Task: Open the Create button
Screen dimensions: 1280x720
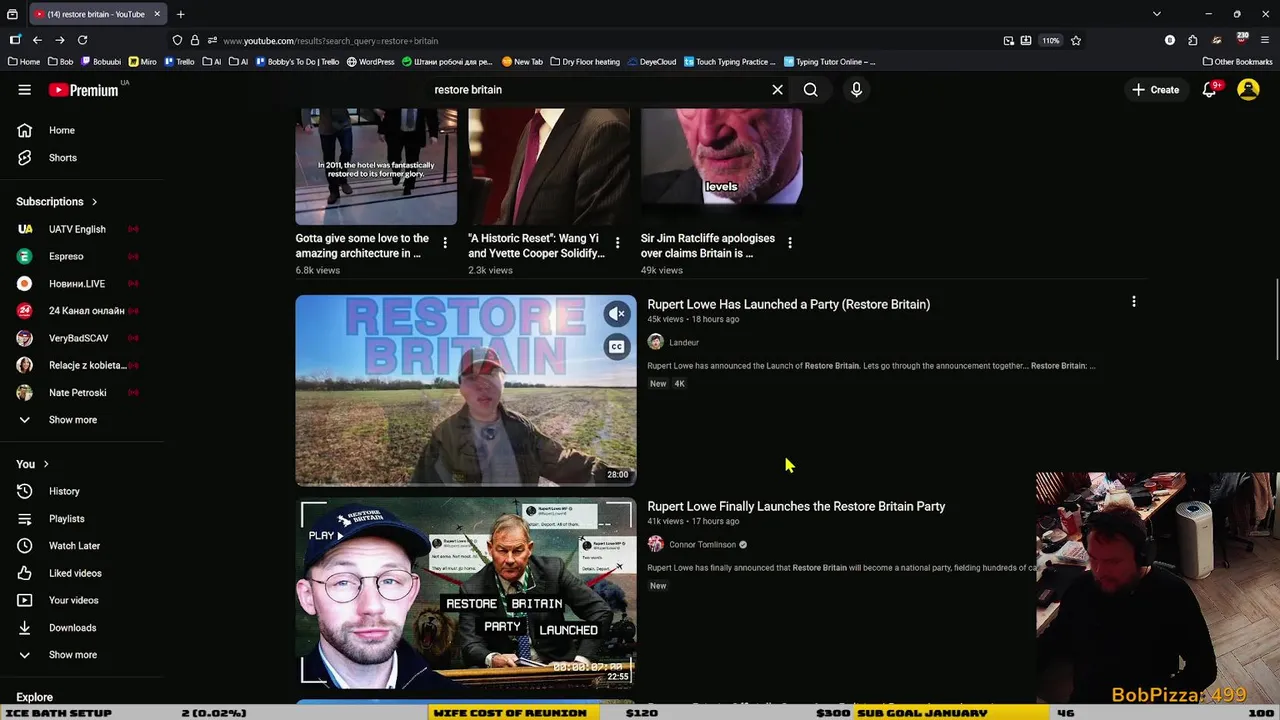Action: [1156, 90]
